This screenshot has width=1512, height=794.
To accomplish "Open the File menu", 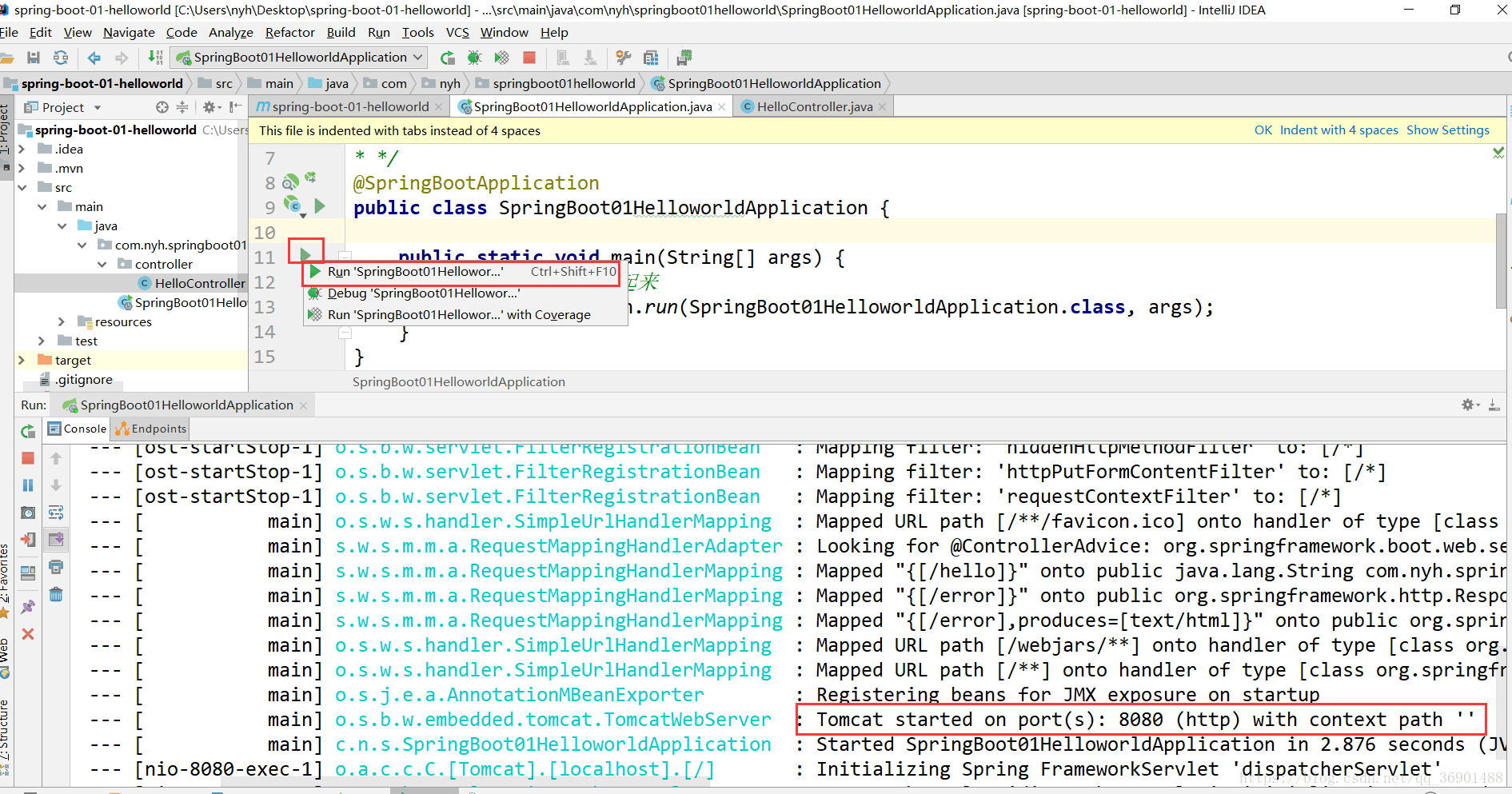I will tap(9, 32).
